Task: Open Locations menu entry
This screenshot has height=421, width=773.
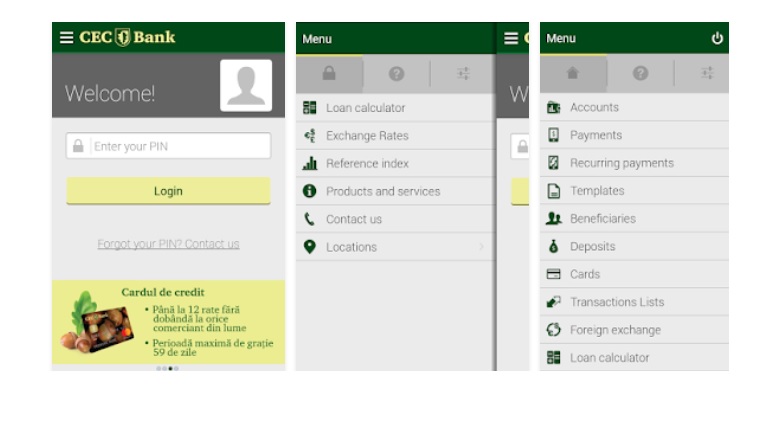Action: tap(395, 247)
